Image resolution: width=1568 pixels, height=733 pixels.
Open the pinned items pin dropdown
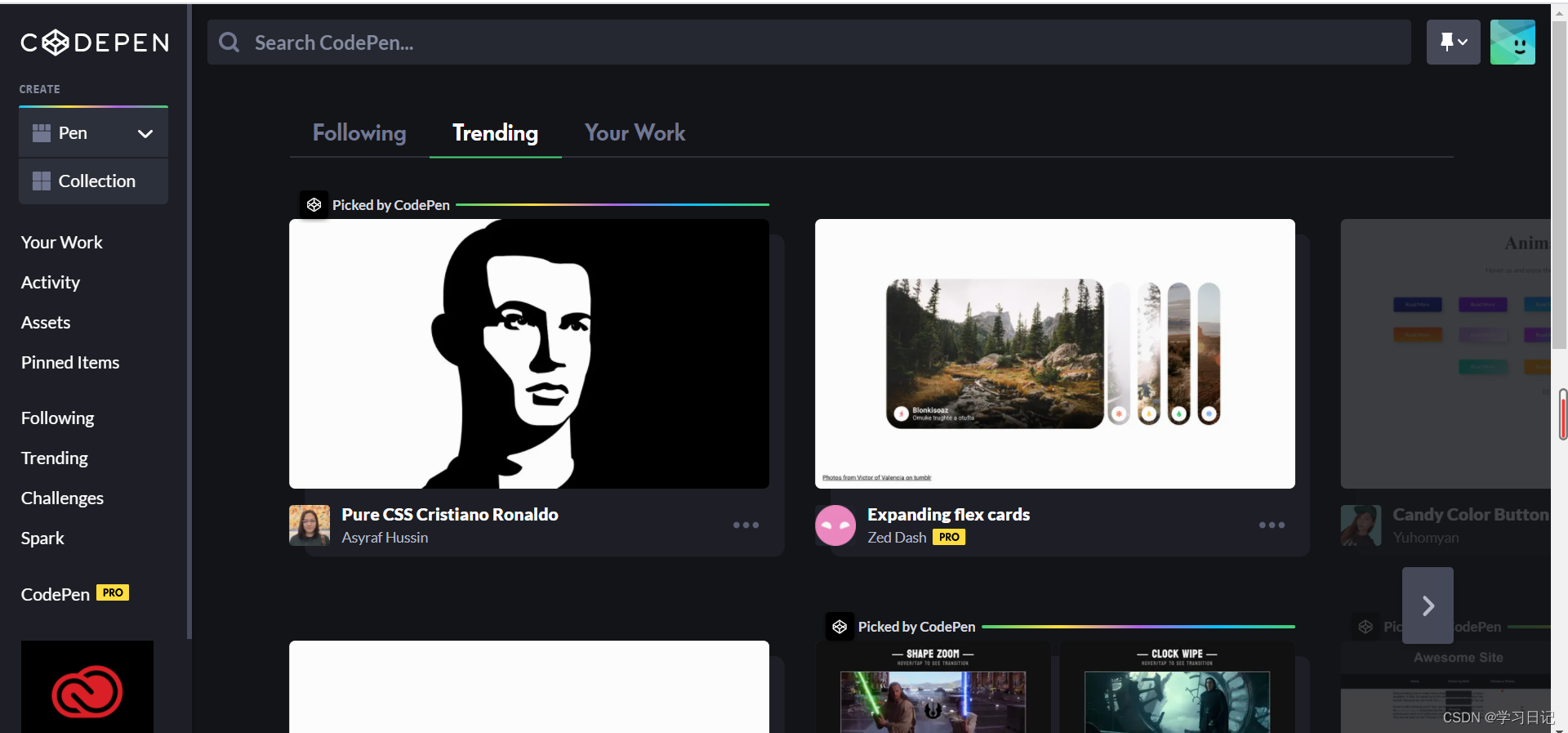1453,42
